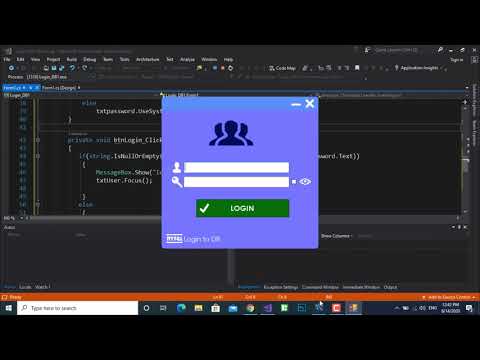Screen dimensions: 480x360
Task: Click the Code Map toolbar button
Action: pos(283,68)
